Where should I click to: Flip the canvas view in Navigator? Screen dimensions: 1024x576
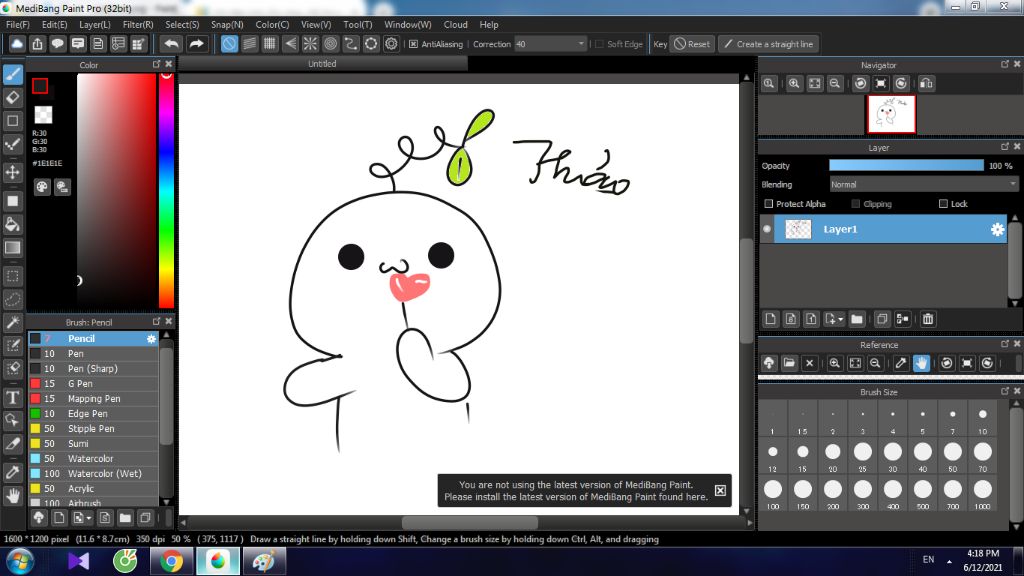926,84
